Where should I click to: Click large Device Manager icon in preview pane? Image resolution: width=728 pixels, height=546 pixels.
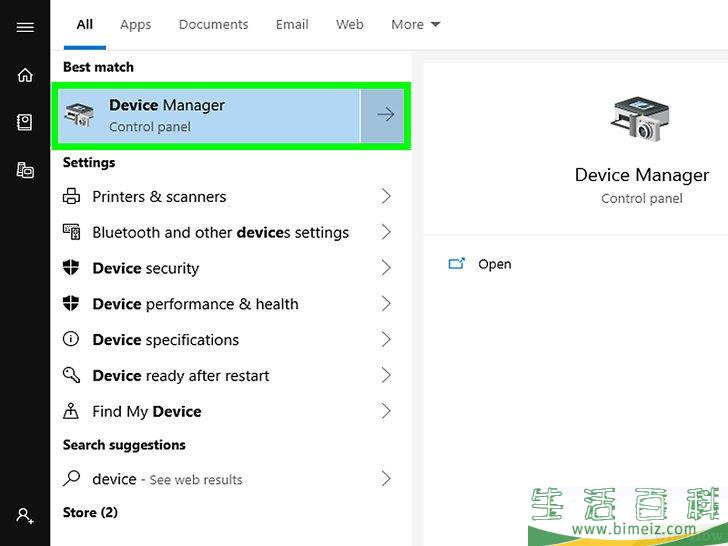tap(641, 118)
